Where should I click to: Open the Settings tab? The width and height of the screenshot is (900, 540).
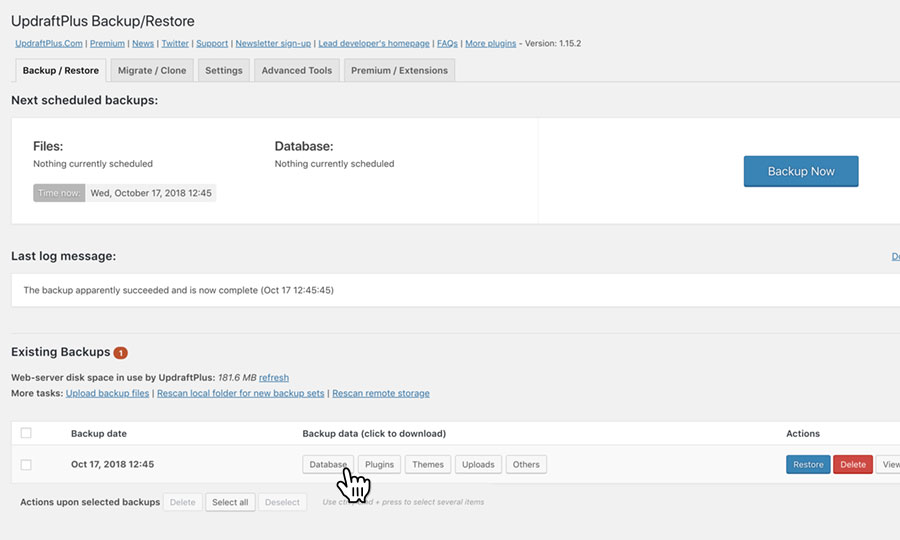coord(224,71)
